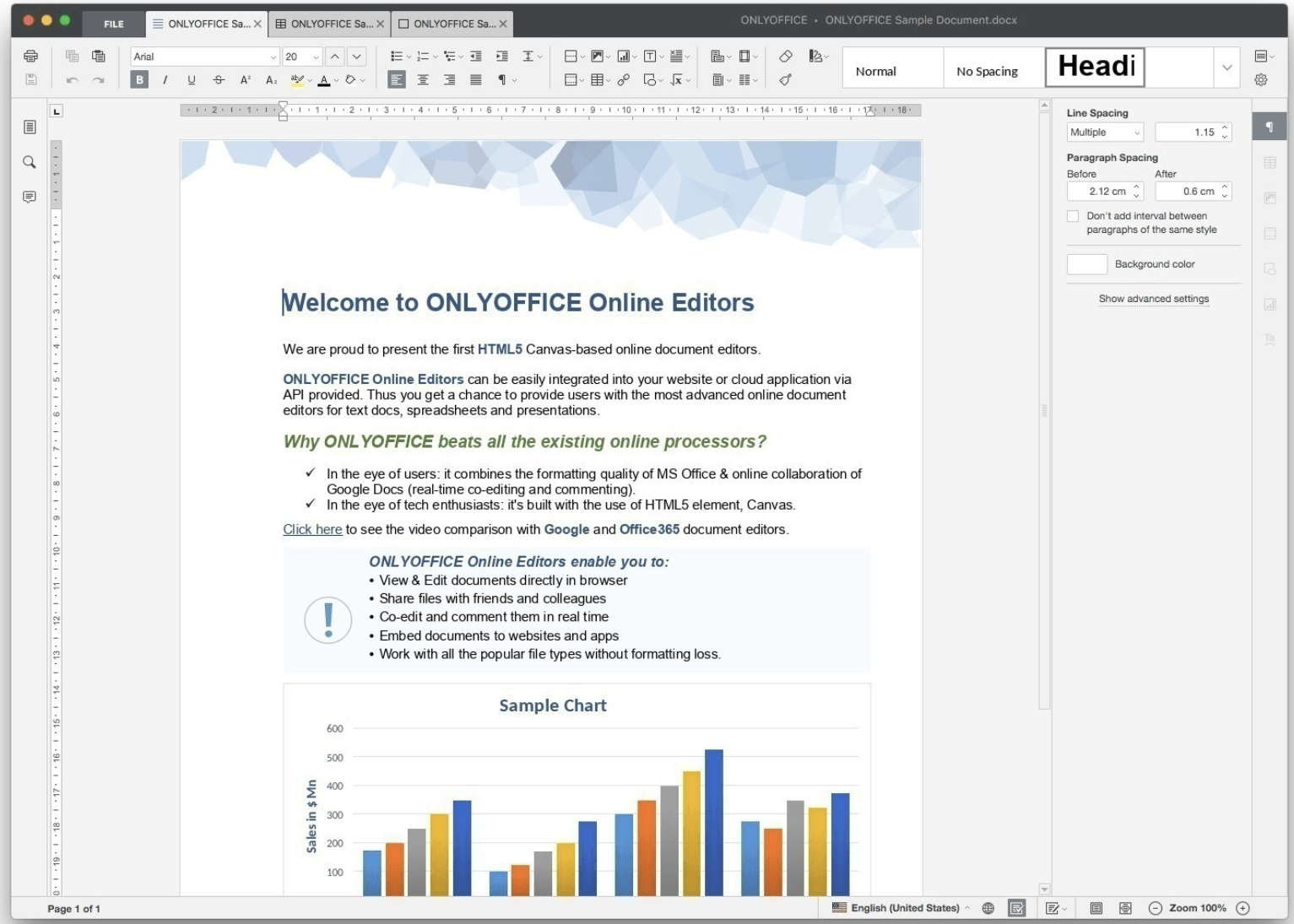Click the 'Show advanced settings' link
The image size is (1294, 924).
pyautogui.click(x=1153, y=299)
